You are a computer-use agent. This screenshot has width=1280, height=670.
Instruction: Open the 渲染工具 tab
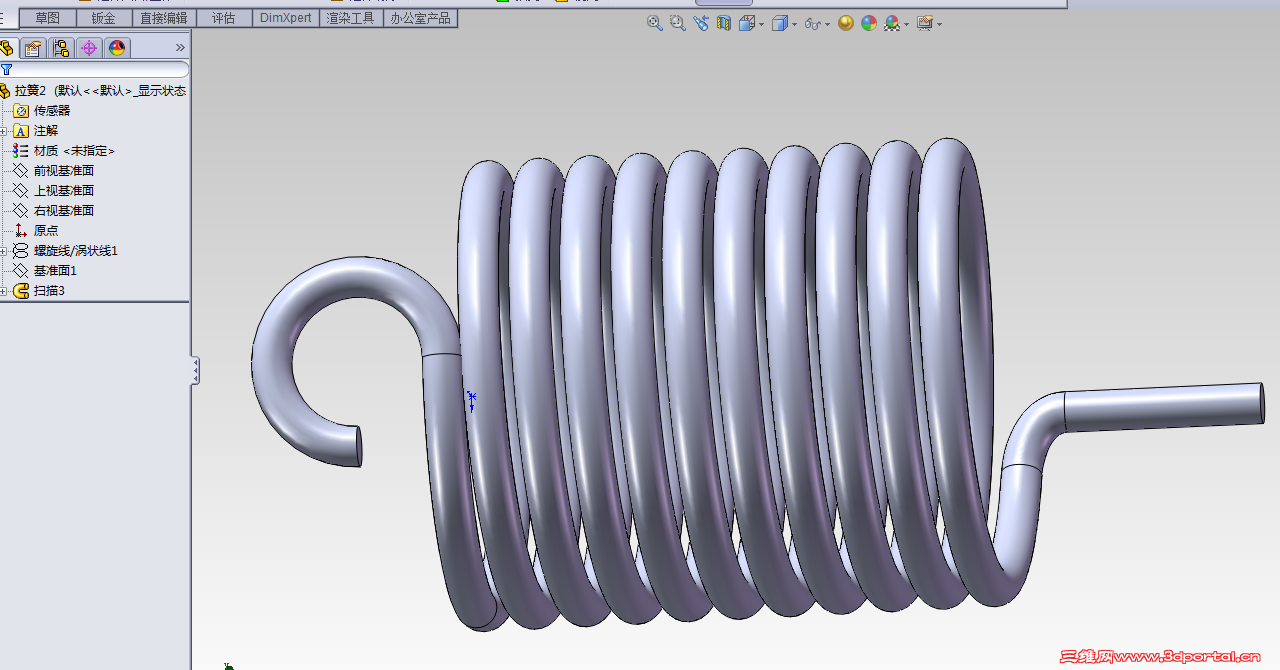(350, 18)
